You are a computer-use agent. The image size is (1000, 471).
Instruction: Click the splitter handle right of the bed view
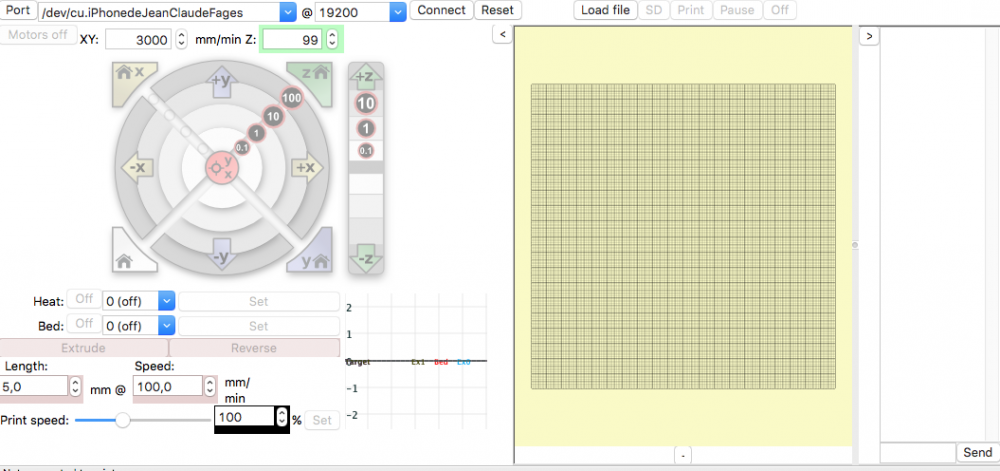coord(855,245)
